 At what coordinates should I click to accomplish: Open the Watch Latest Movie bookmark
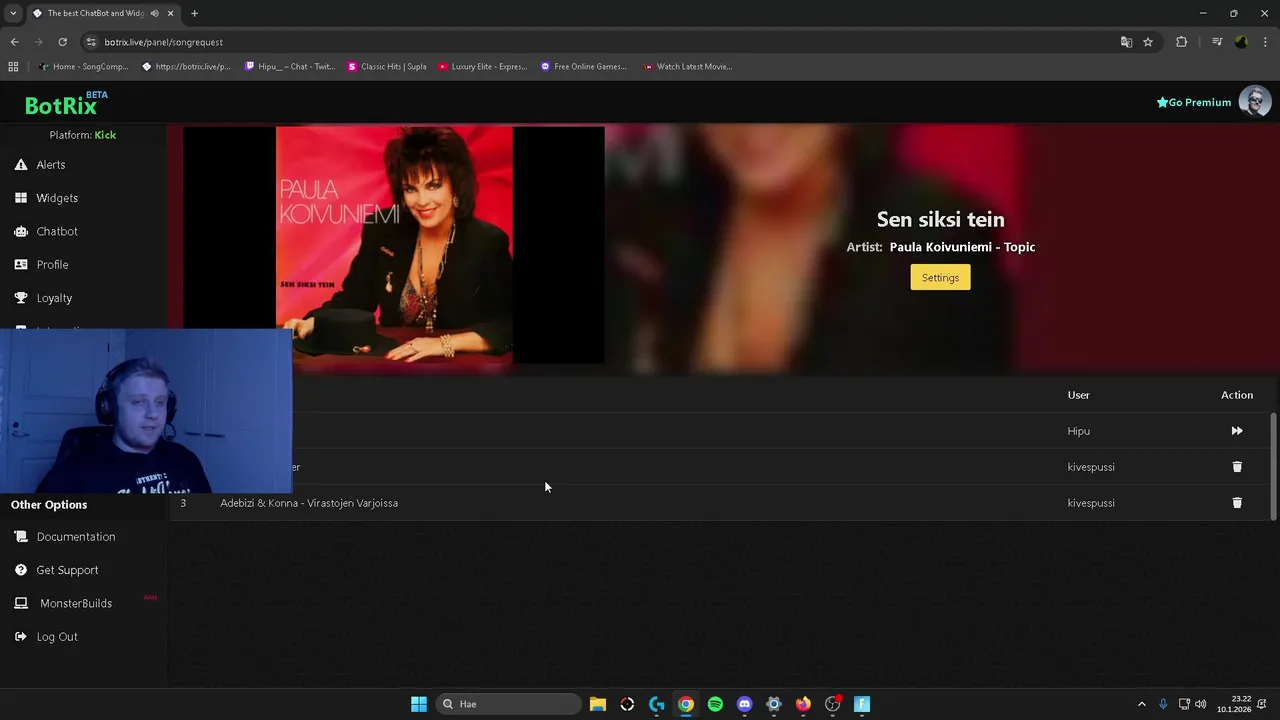[x=687, y=67]
